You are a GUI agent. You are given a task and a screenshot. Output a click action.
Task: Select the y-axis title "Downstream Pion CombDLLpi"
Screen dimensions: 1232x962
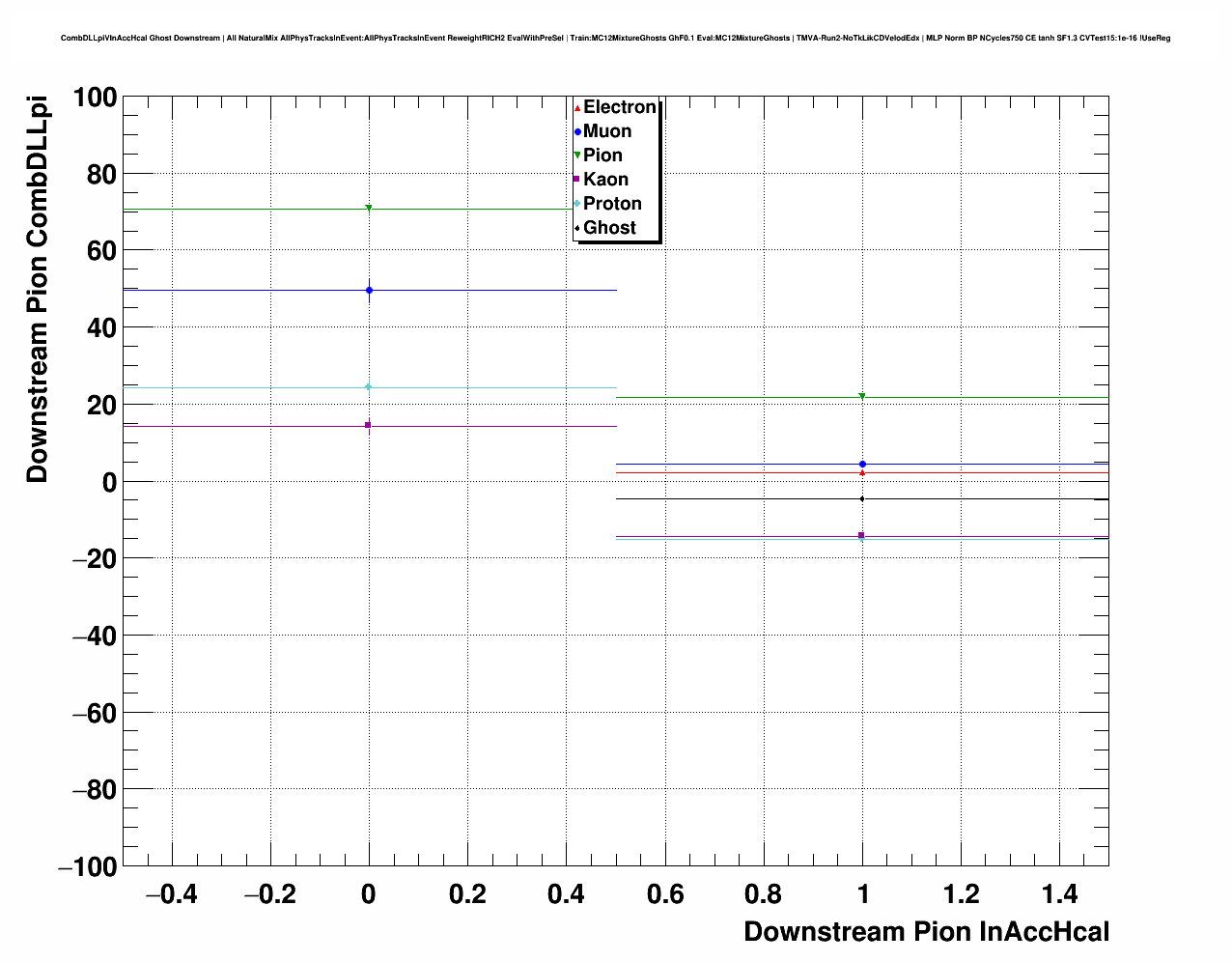[38, 290]
